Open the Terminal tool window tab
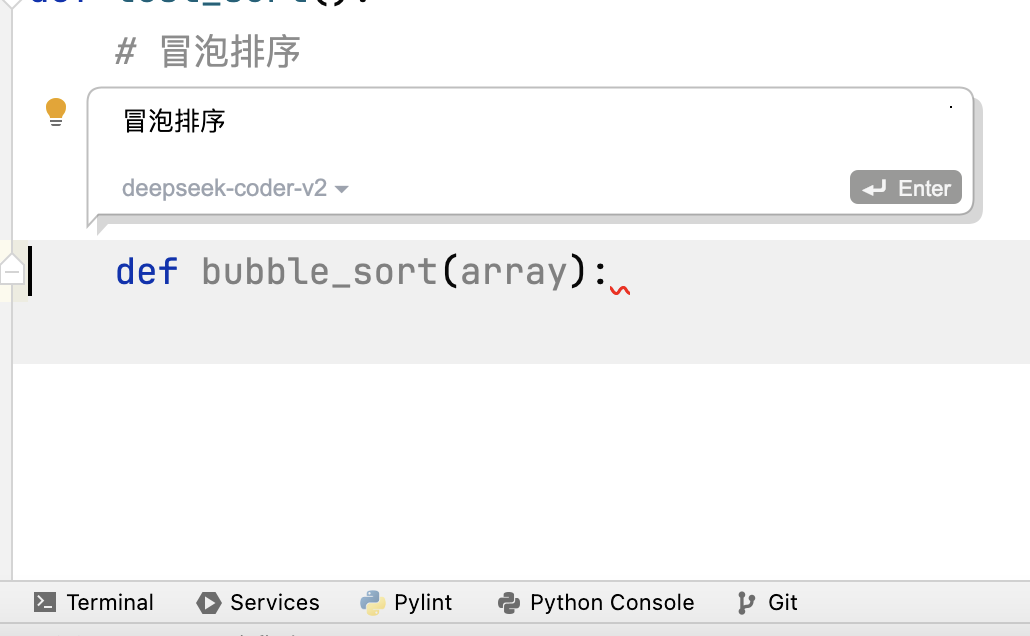The image size is (1030, 636). (x=110, y=602)
